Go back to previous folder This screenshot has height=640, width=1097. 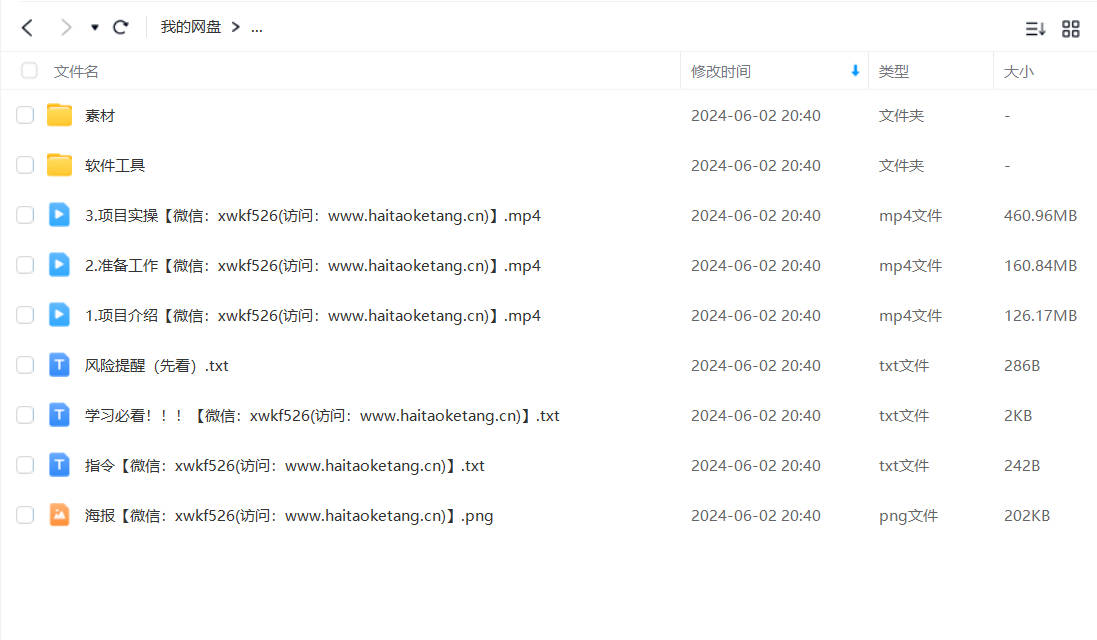coord(27,27)
